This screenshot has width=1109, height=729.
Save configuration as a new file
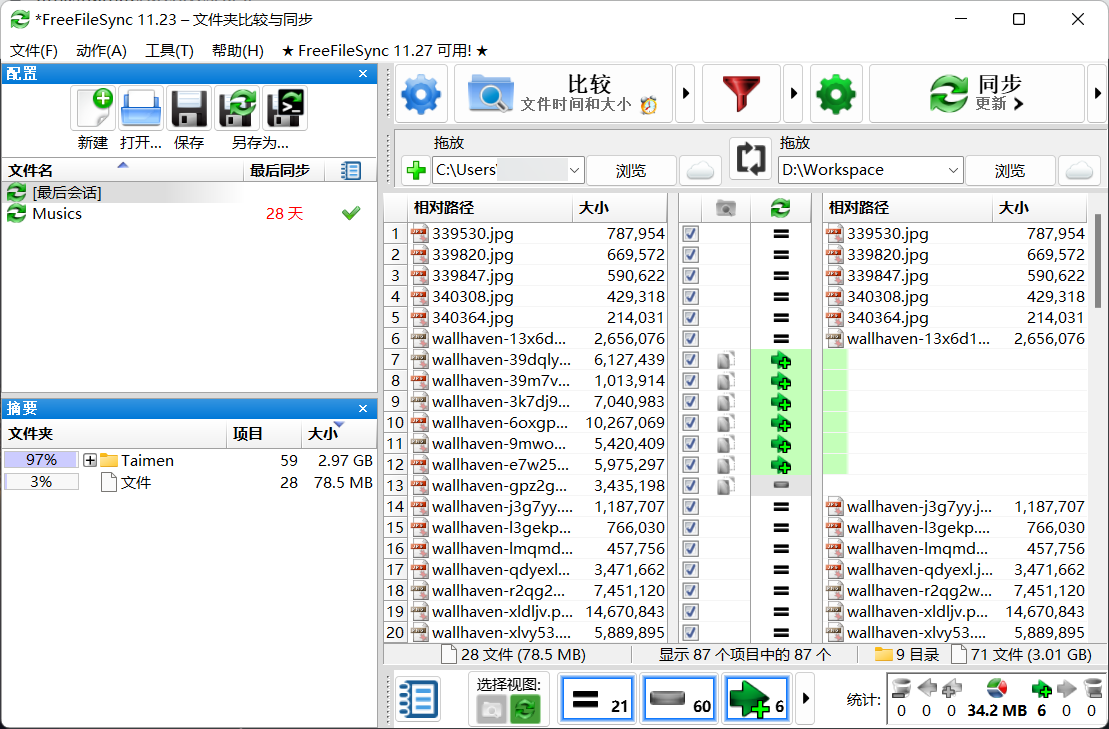[x=237, y=108]
